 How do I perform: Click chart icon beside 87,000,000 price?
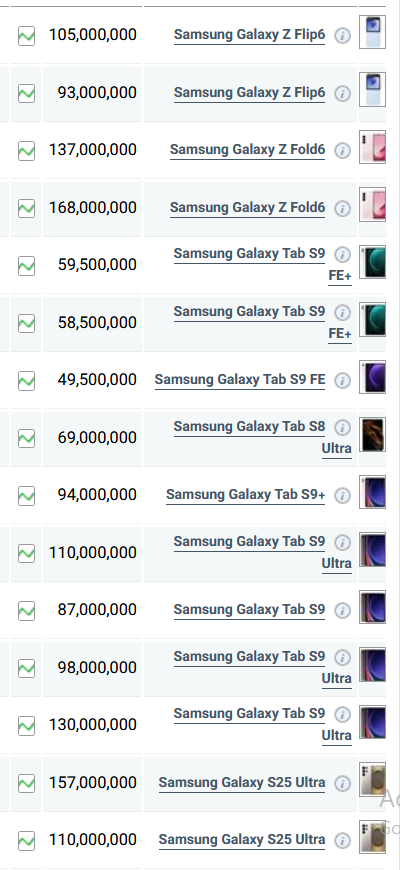click(26, 611)
